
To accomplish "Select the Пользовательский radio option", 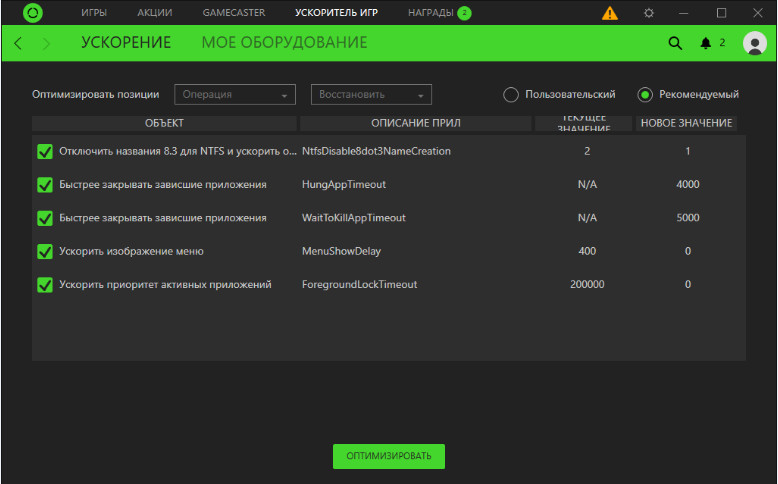I will [x=511, y=95].
